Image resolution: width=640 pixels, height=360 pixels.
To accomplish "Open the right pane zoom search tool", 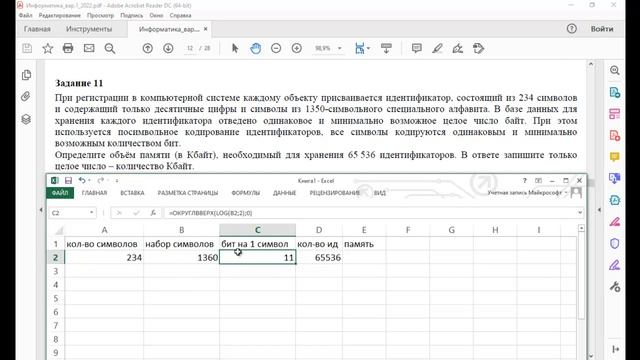I will 615,70.
